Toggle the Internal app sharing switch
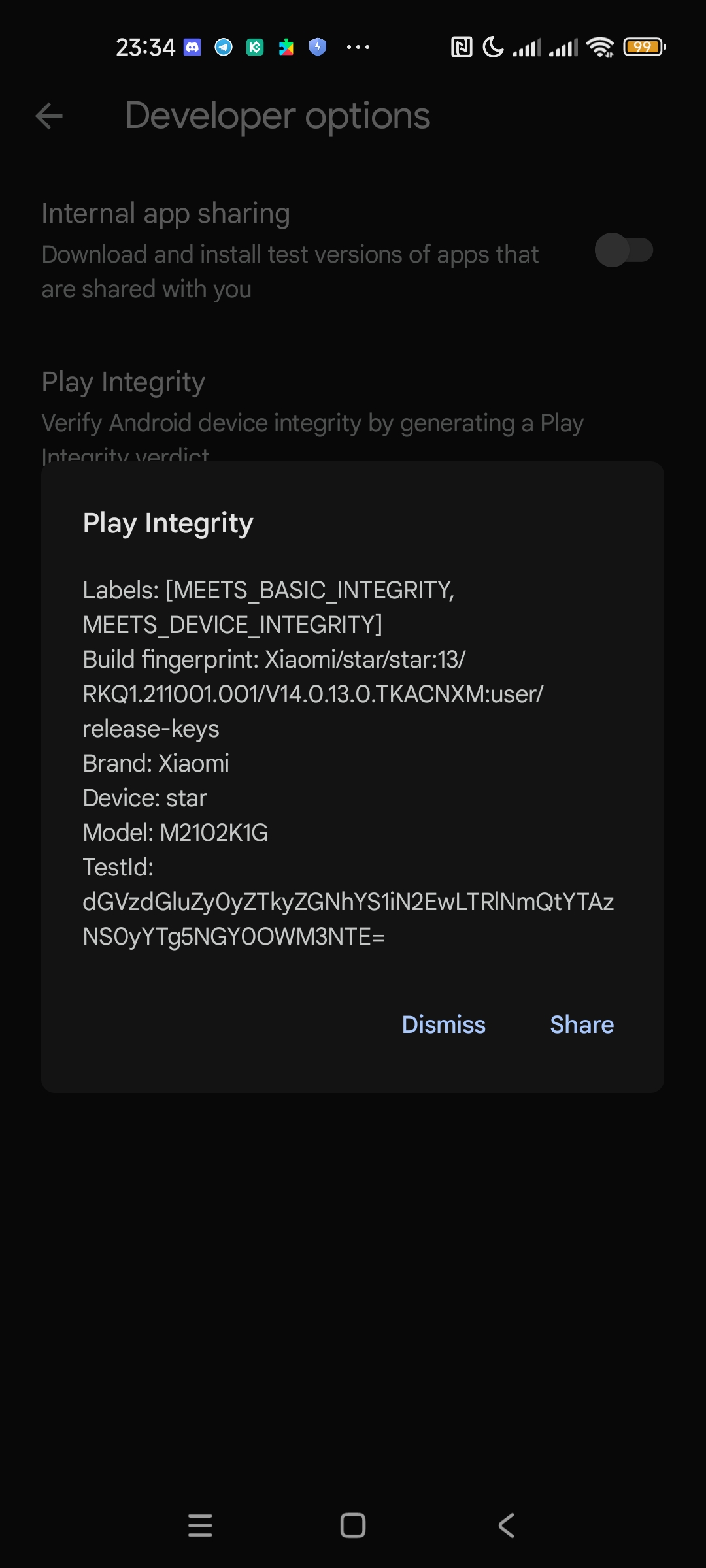This screenshot has width=706, height=1568. pyautogui.click(x=624, y=250)
